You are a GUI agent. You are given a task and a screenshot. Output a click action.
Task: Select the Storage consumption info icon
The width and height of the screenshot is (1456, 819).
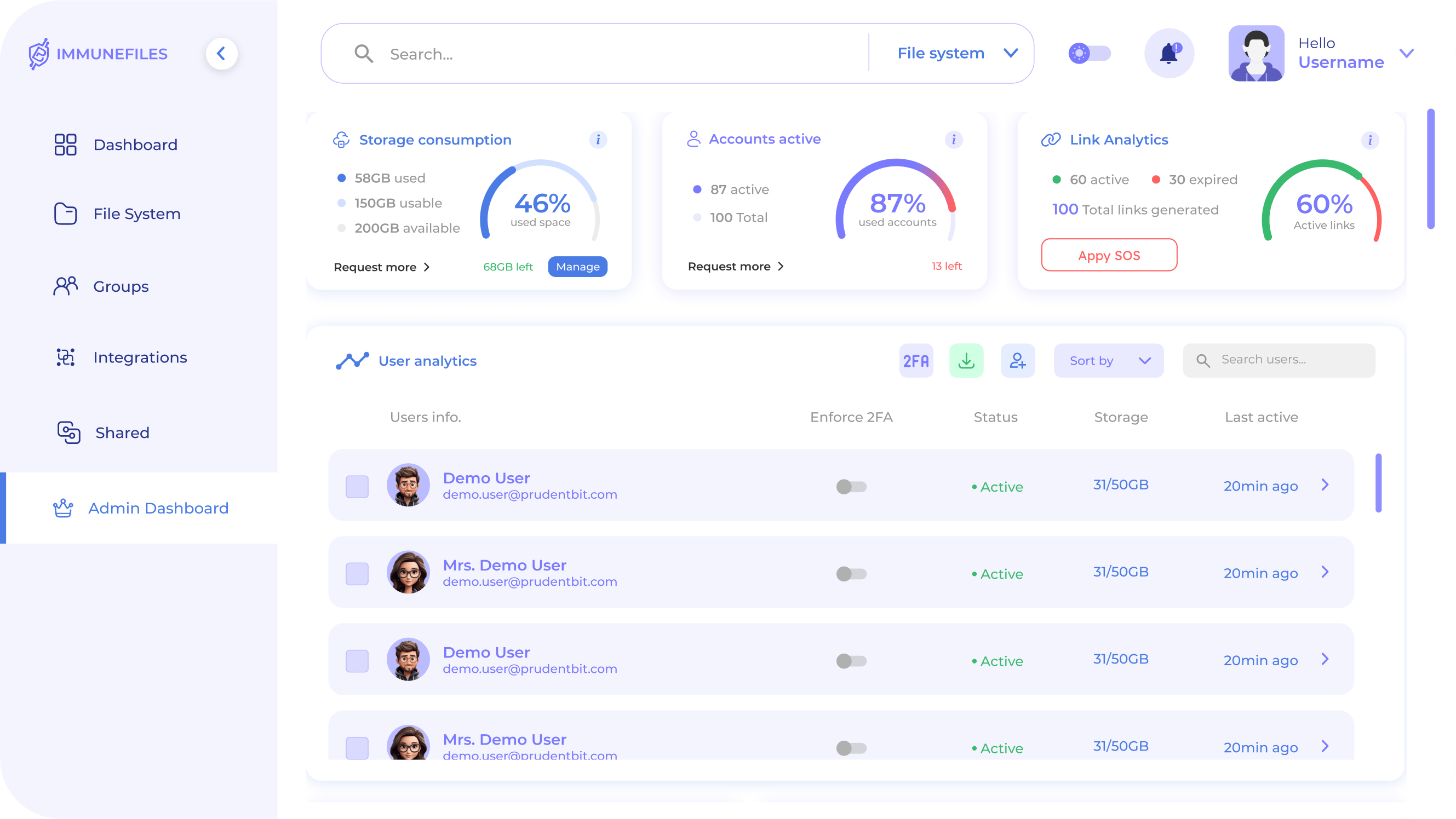[x=599, y=140]
